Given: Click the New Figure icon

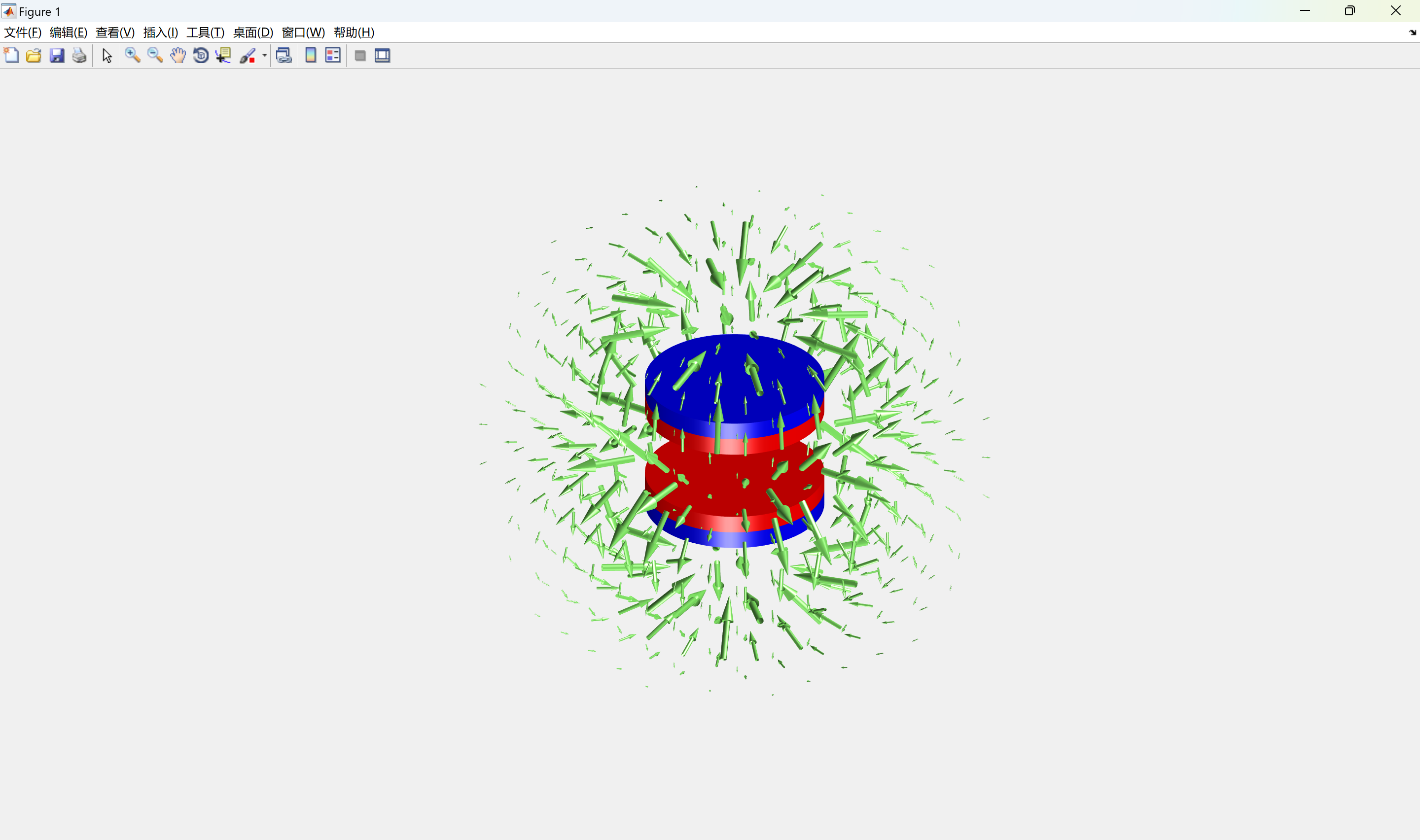Looking at the screenshot, I should coord(11,56).
